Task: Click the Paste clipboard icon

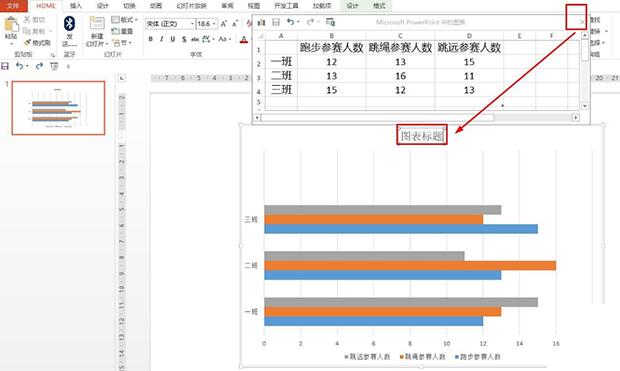Action: coord(11,25)
